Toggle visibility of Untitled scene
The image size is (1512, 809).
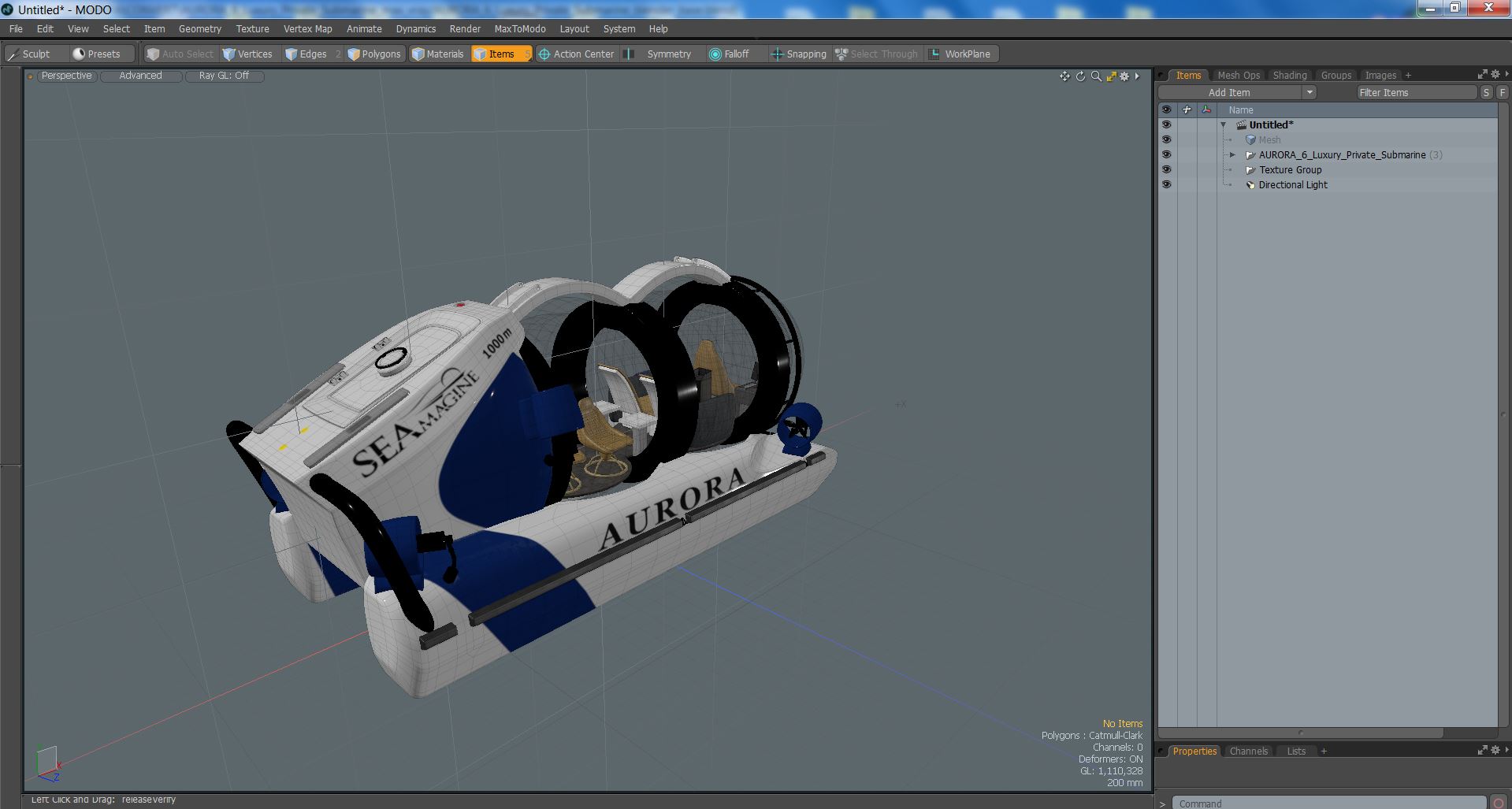[x=1166, y=124]
